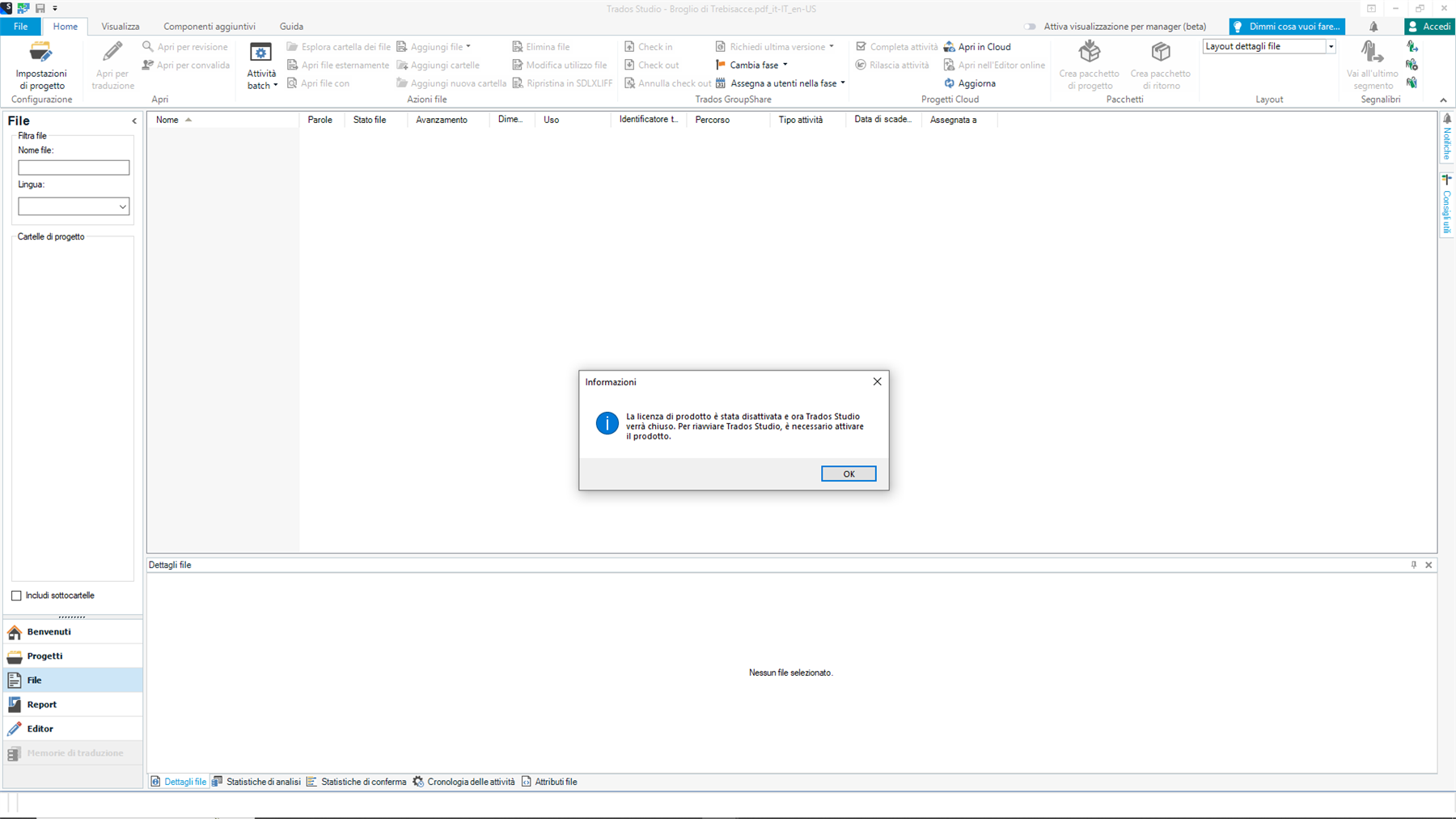Image resolution: width=1456 pixels, height=819 pixels.
Task: Click Annulla check out
Action: 667,83
